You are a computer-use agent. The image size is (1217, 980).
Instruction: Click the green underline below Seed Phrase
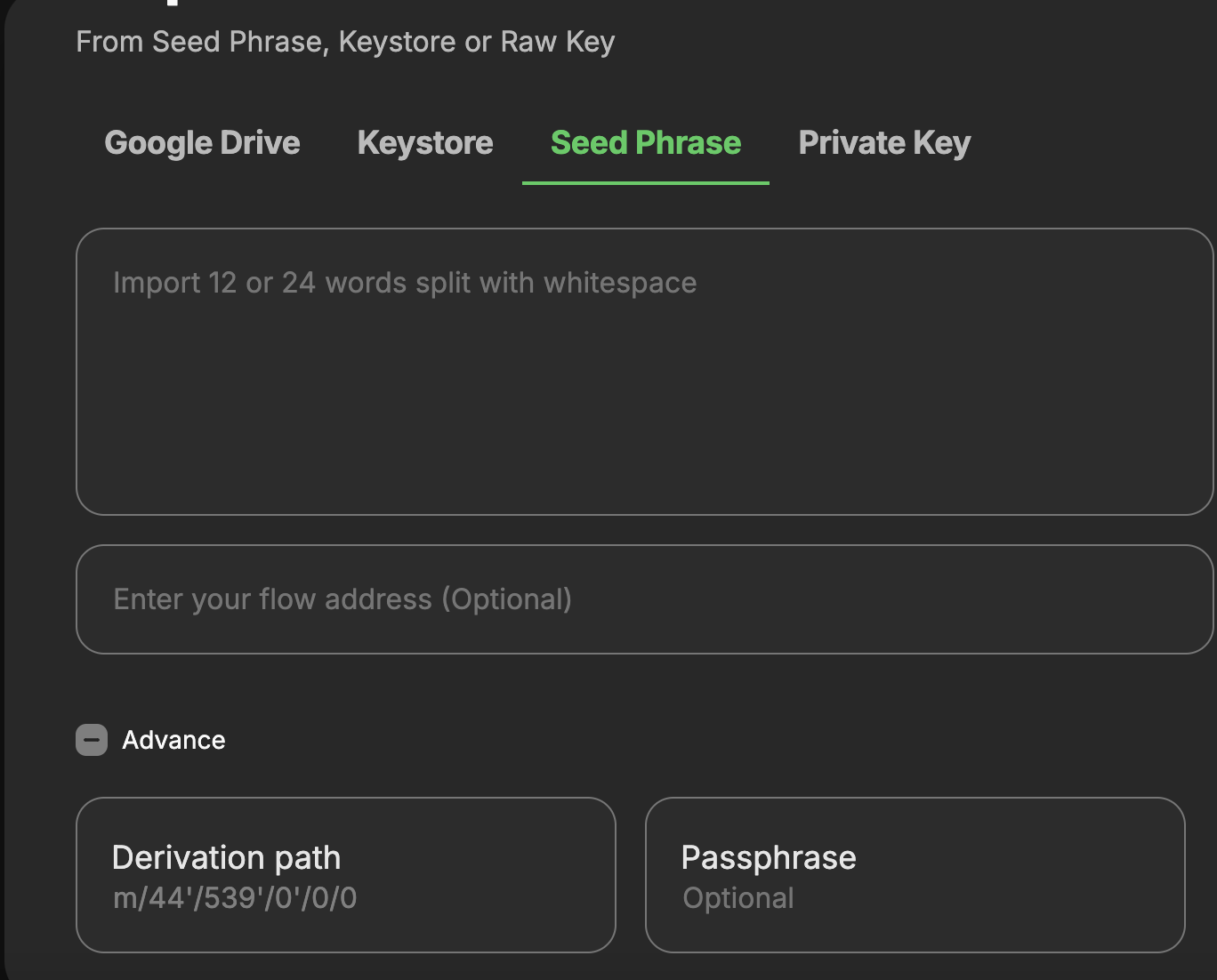coord(645,182)
